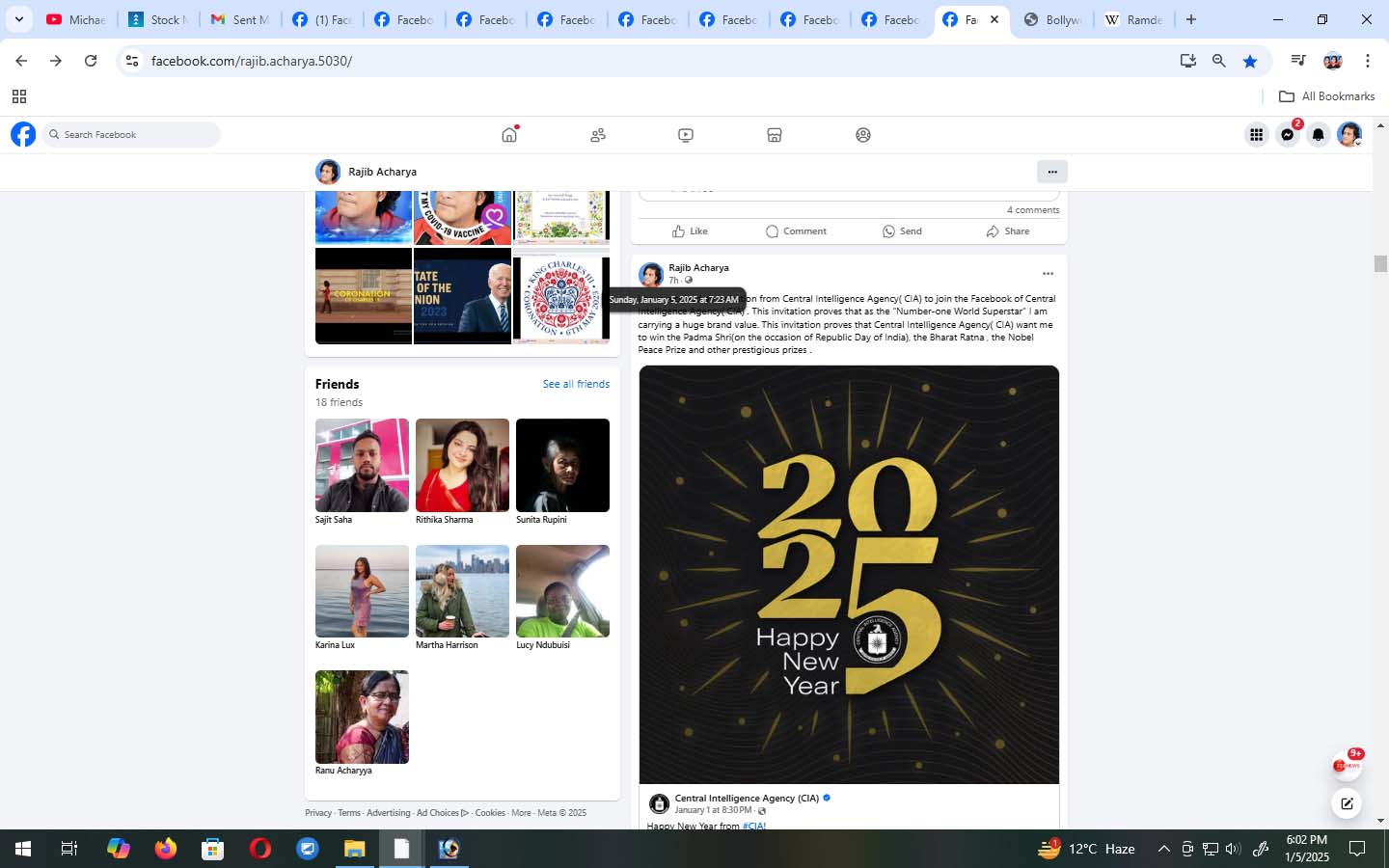This screenshot has height=868, width=1389.
Task: Go forward in browser history
Action: [x=56, y=61]
